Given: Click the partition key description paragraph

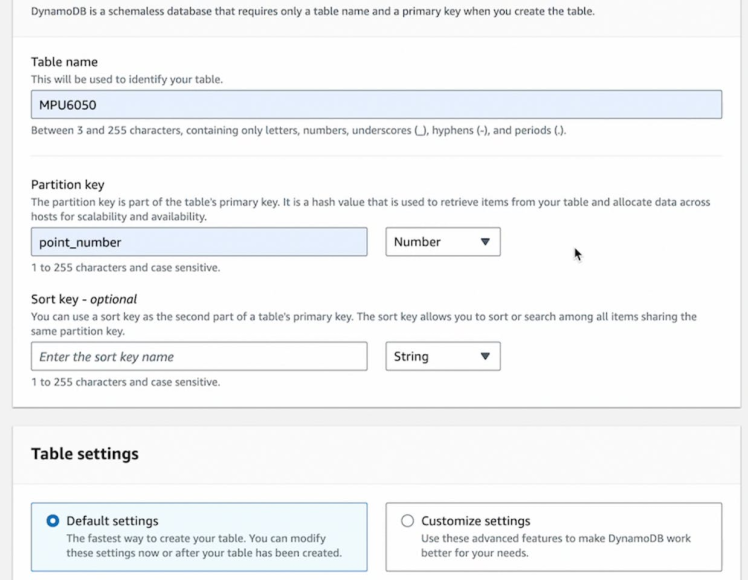Looking at the screenshot, I should pyautogui.click(x=370, y=209).
